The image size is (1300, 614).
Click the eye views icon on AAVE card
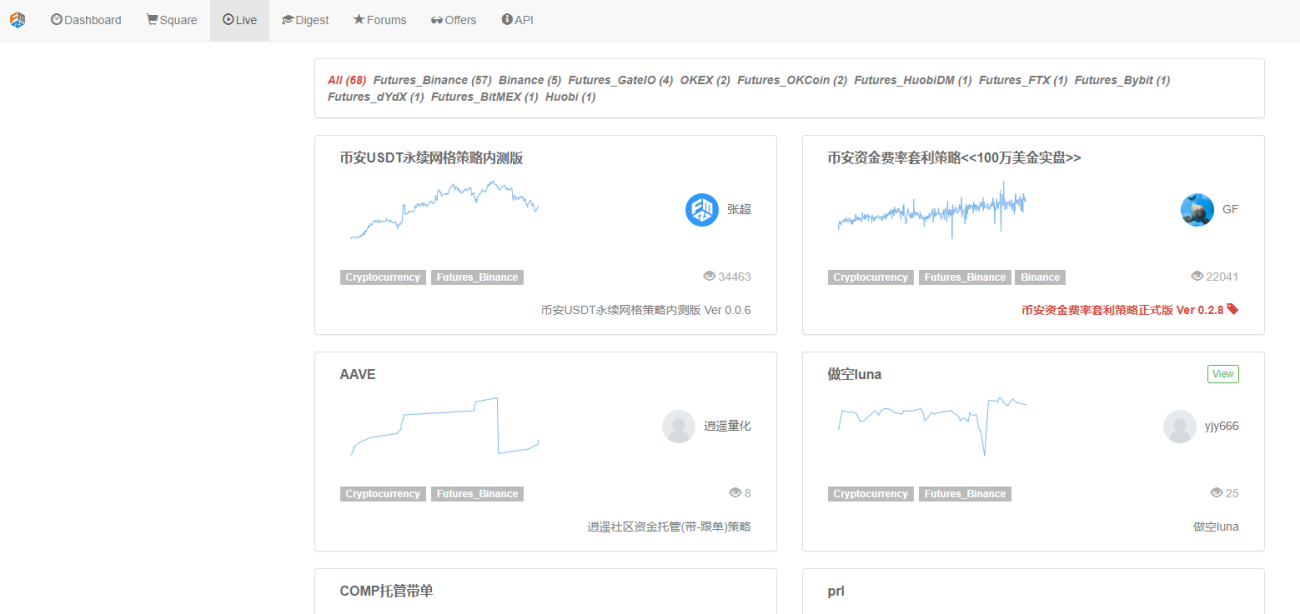[735, 493]
